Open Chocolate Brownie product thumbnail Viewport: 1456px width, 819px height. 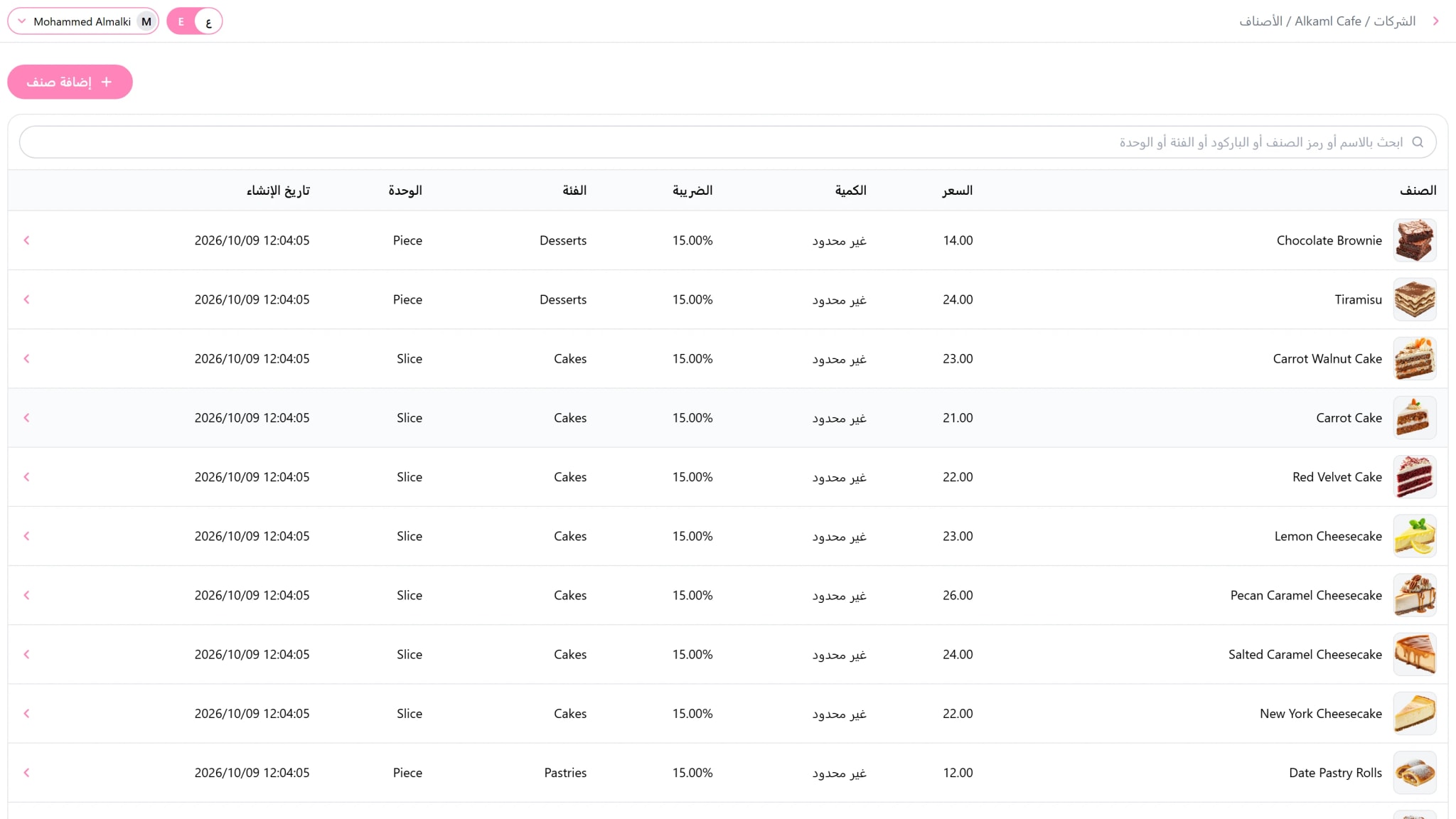[x=1415, y=240]
